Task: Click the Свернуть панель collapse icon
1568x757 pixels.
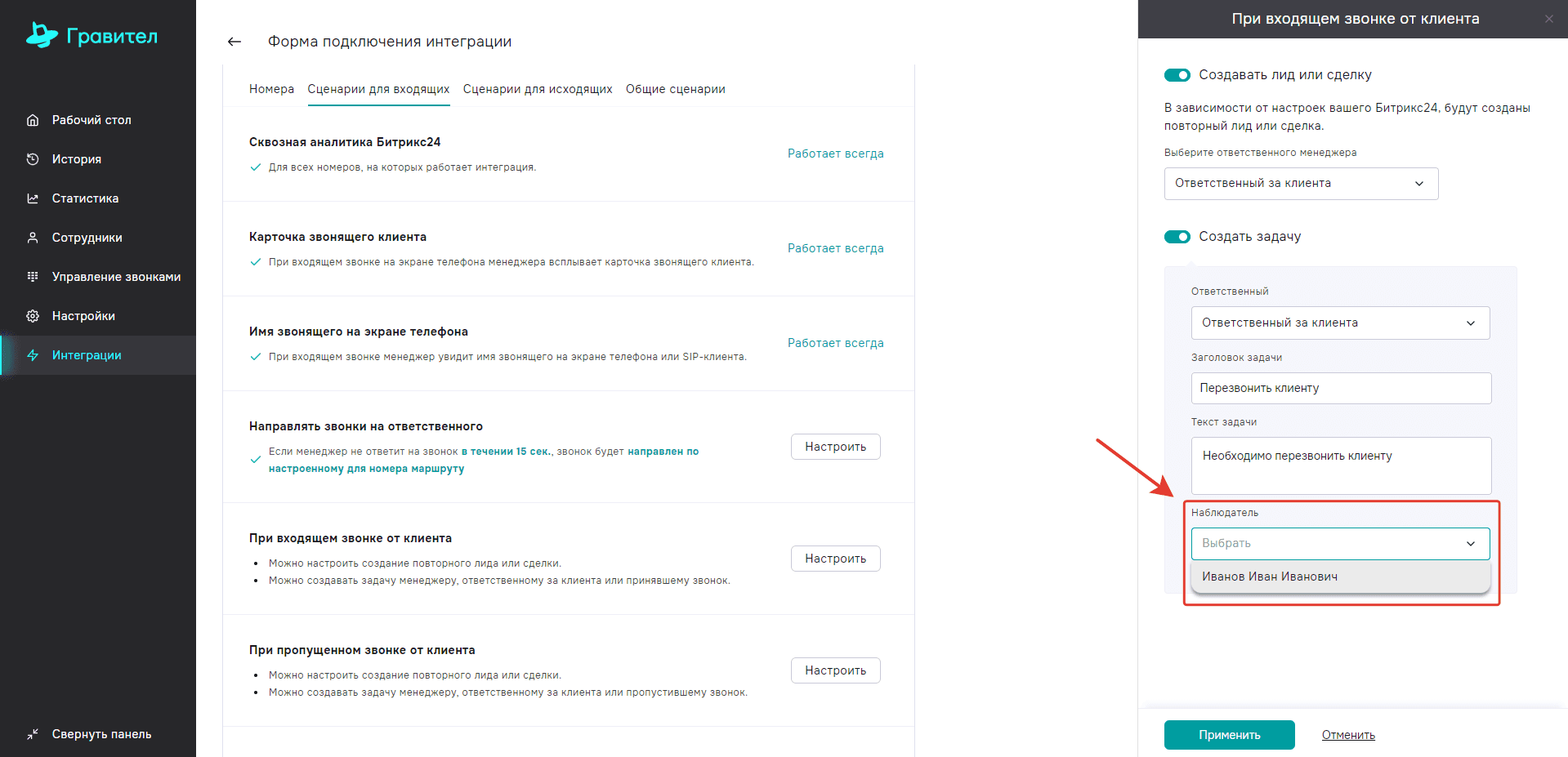Action: click(x=33, y=734)
